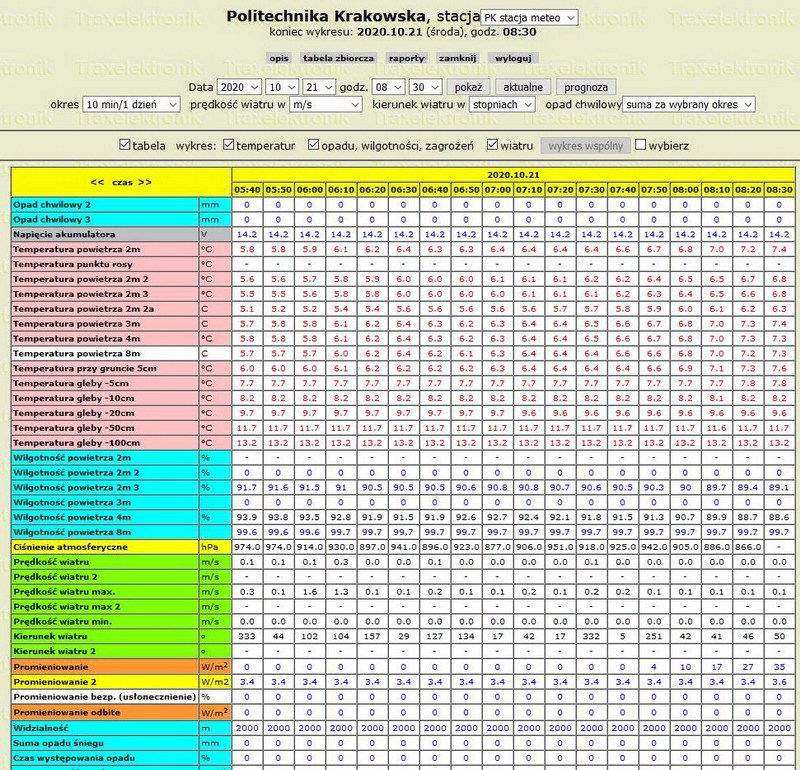This screenshot has width=800, height=770.
Task: Go to later time with '>>' link
Action: 145,182
